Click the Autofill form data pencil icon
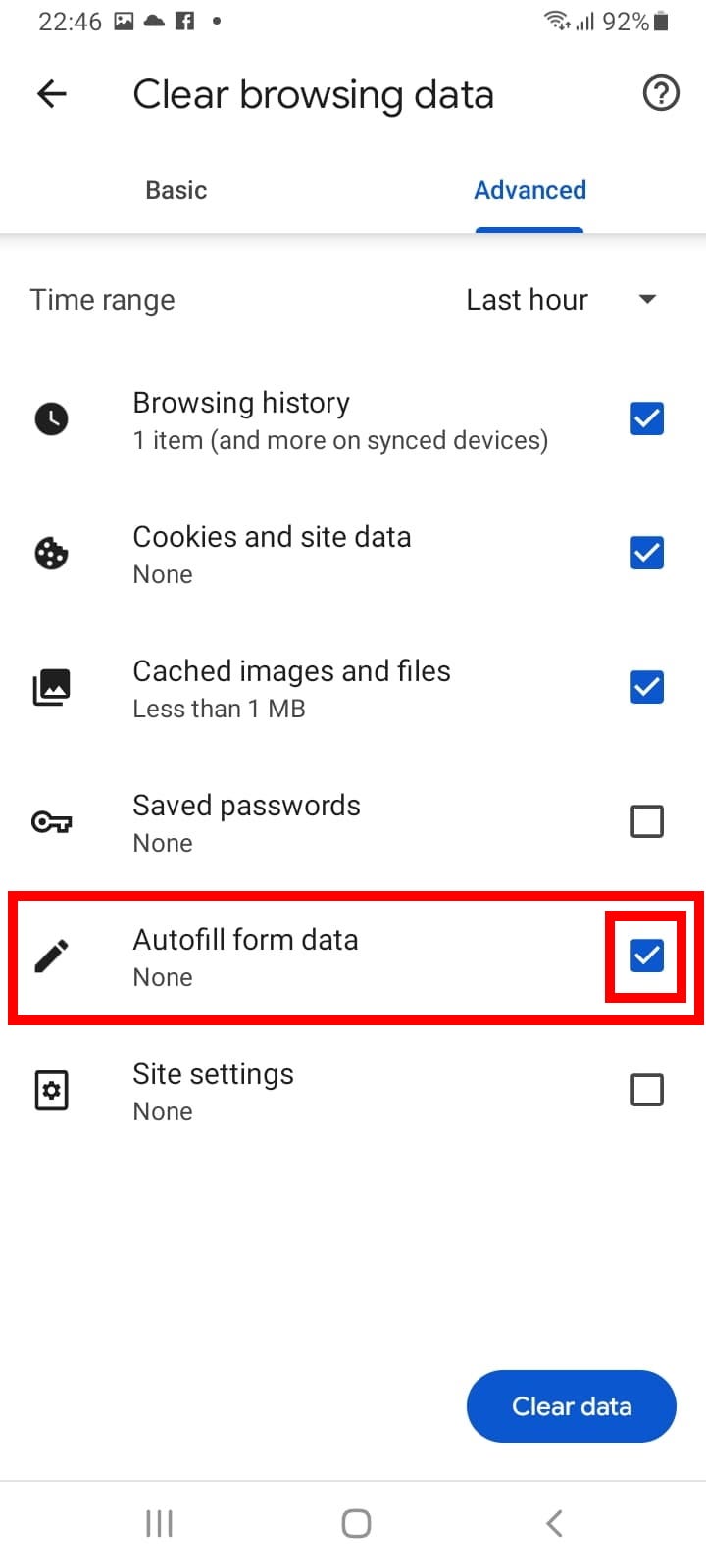 tap(51, 955)
